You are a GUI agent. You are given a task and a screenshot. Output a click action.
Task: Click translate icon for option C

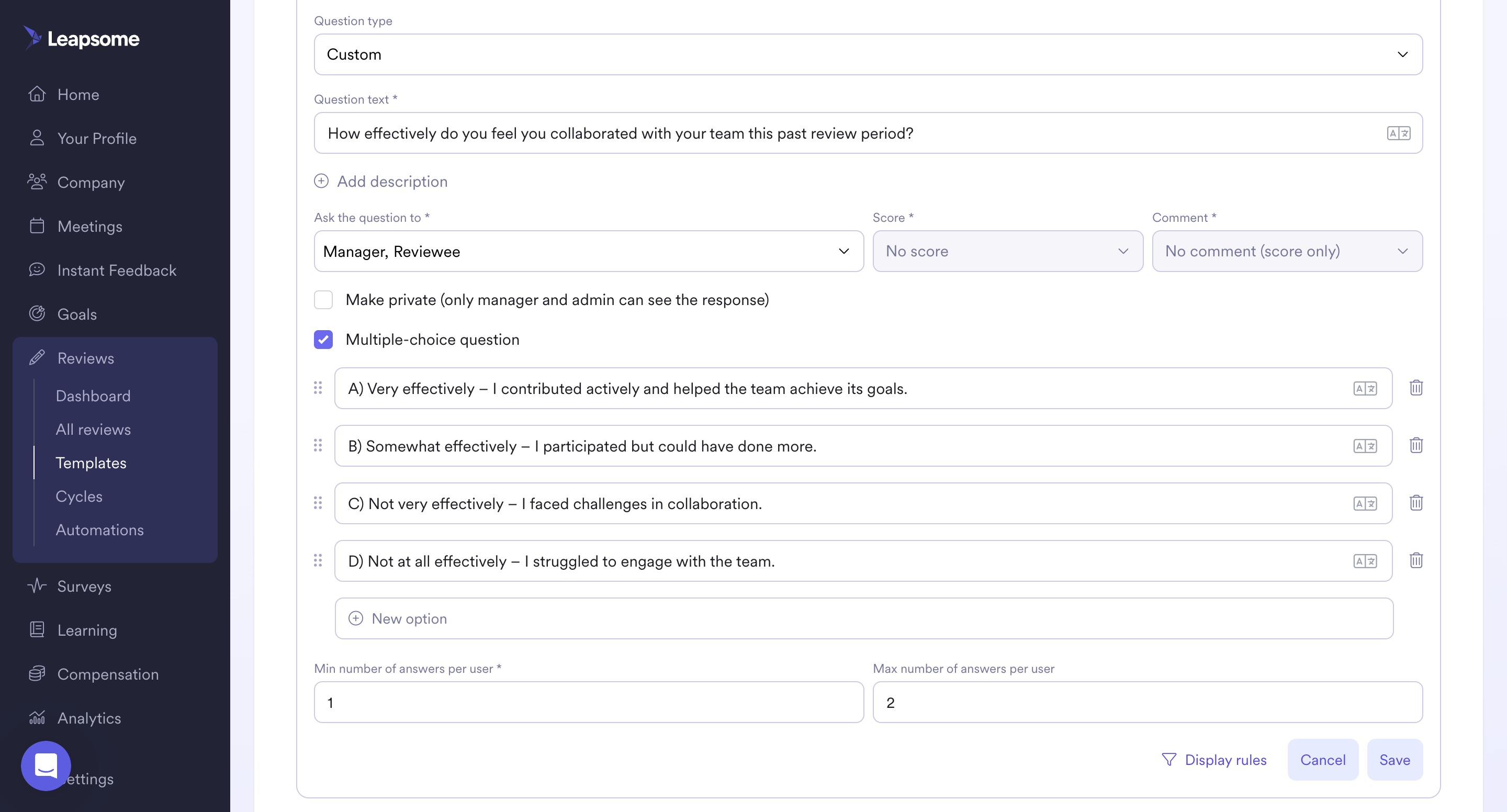(x=1365, y=503)
